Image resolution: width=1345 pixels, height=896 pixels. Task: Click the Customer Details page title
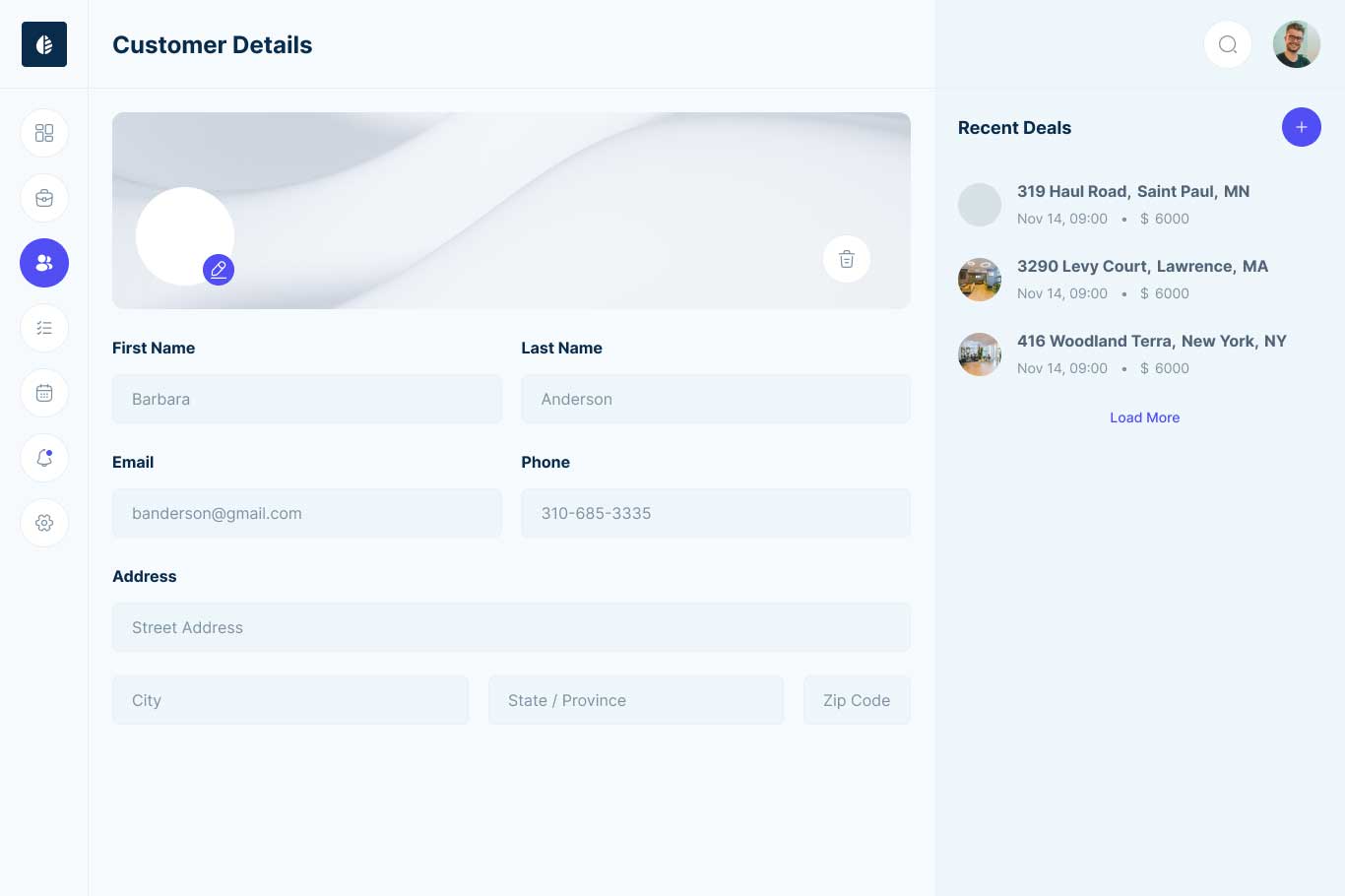pos(213,44)
